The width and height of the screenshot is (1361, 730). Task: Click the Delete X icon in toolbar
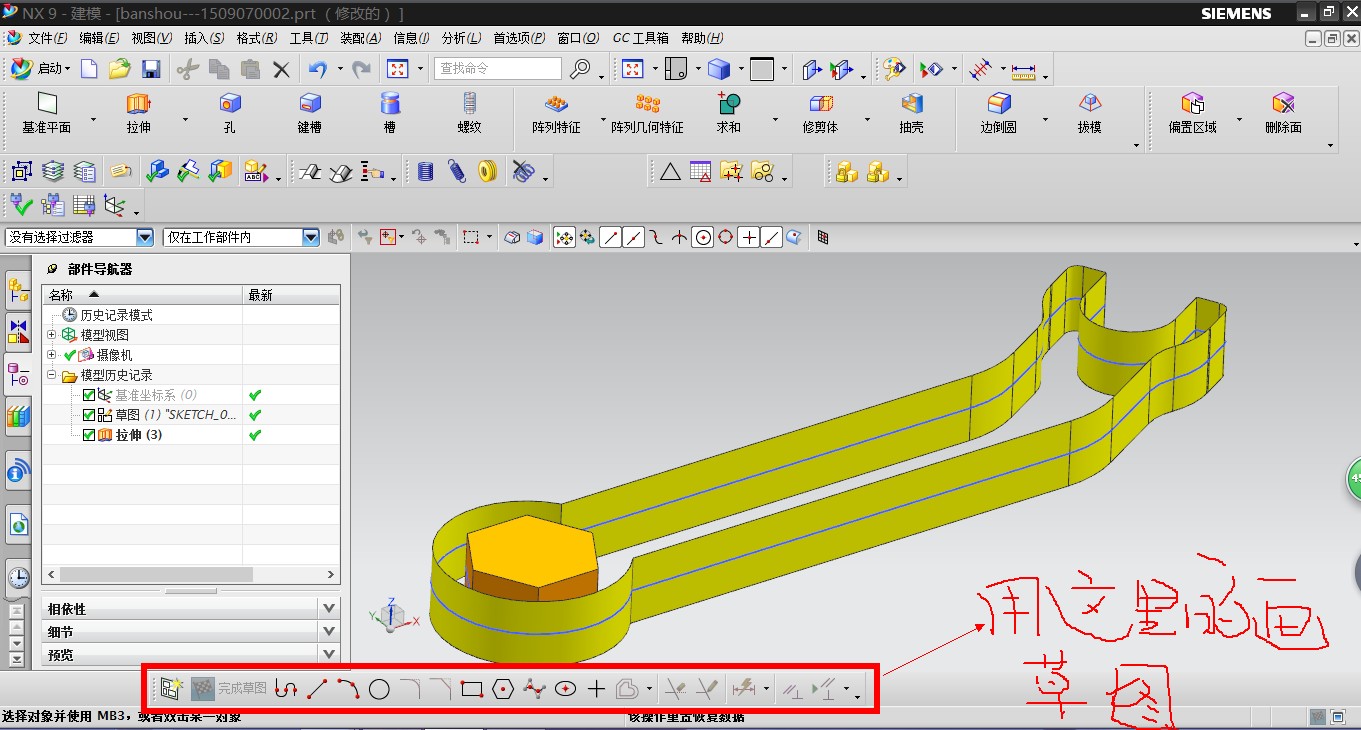281,69
